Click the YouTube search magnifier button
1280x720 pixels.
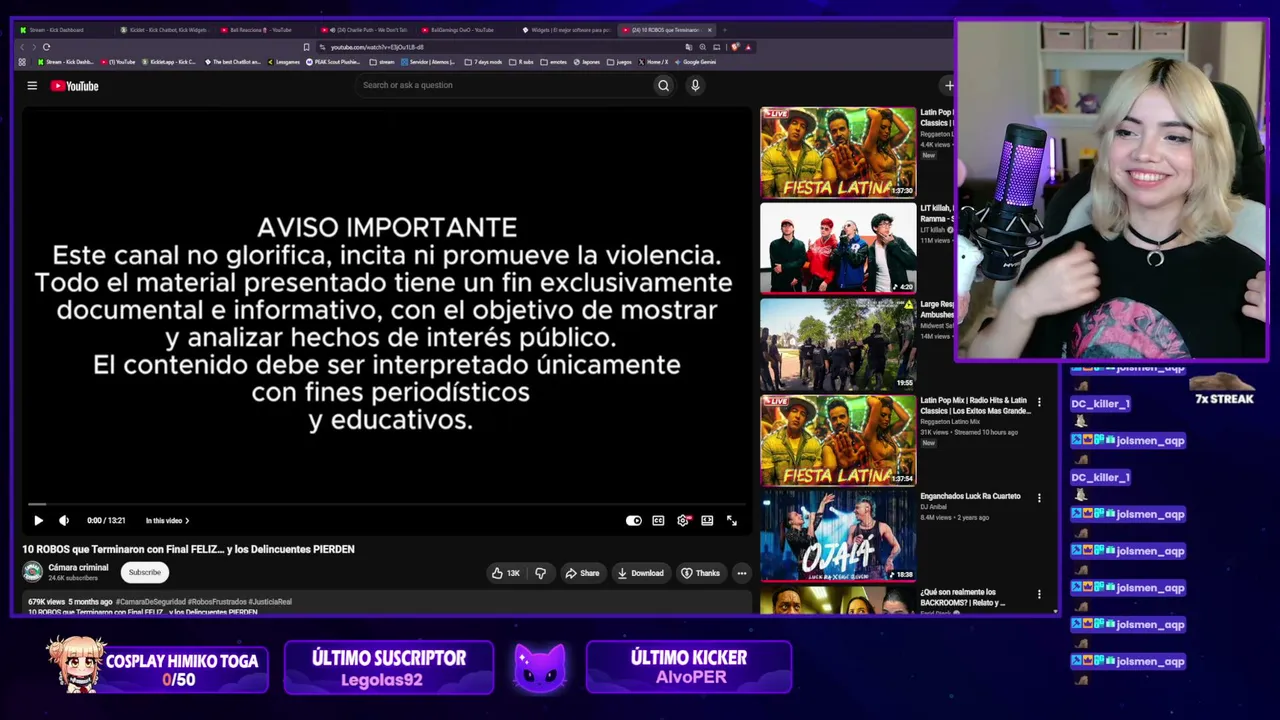(663, 85)
